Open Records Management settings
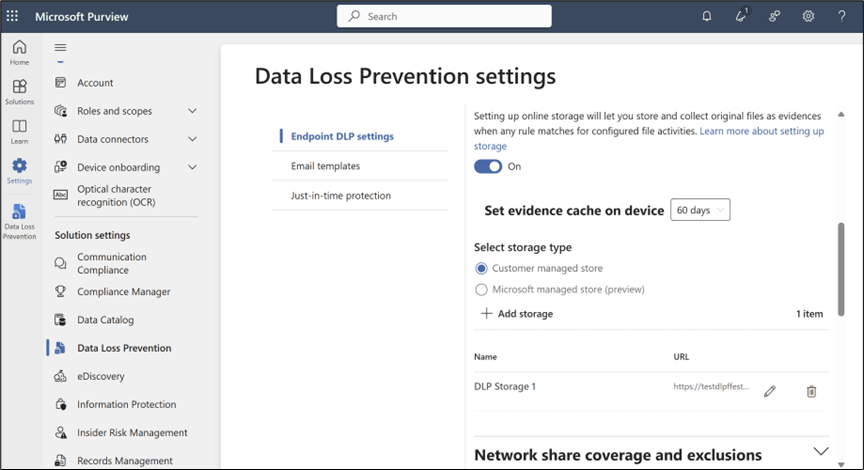This screenshot has width=864, height=470. (125, 460)
